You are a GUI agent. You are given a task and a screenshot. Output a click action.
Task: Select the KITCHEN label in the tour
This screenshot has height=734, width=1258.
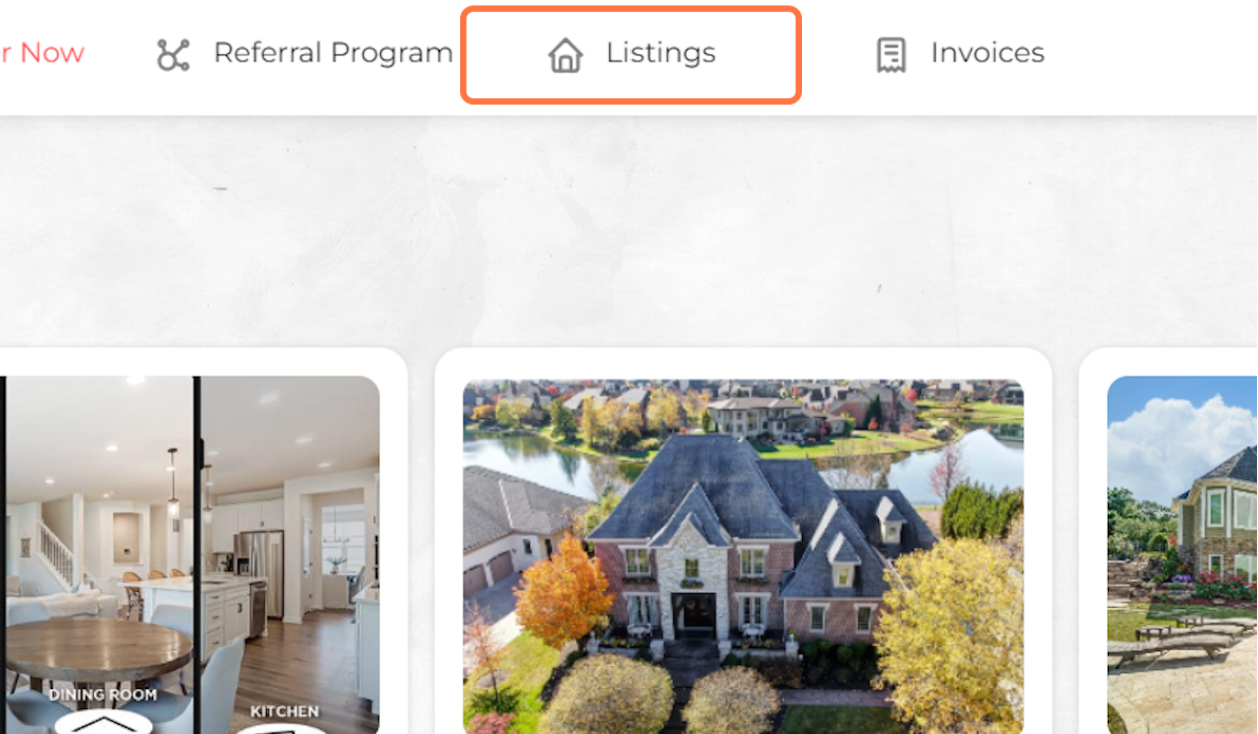pos(284,711)
